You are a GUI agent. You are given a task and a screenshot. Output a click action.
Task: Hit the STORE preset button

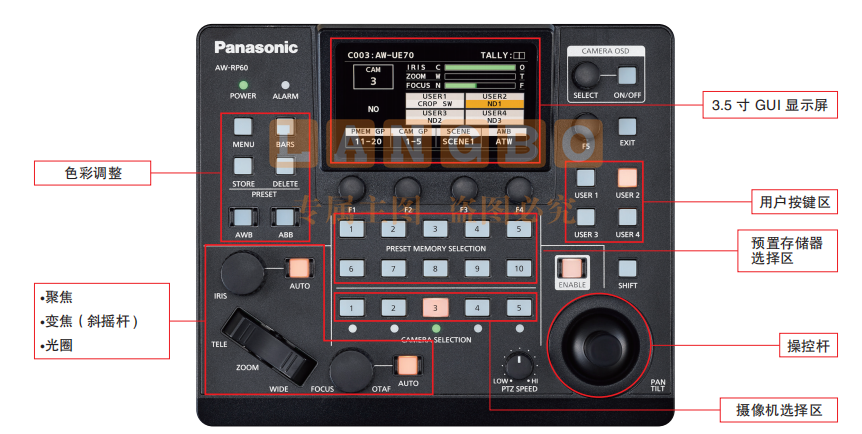click(x=242, y=166)
